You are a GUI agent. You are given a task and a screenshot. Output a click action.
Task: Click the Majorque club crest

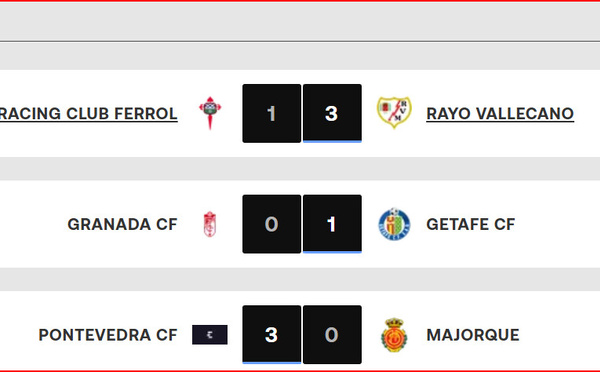pos(394,335)
